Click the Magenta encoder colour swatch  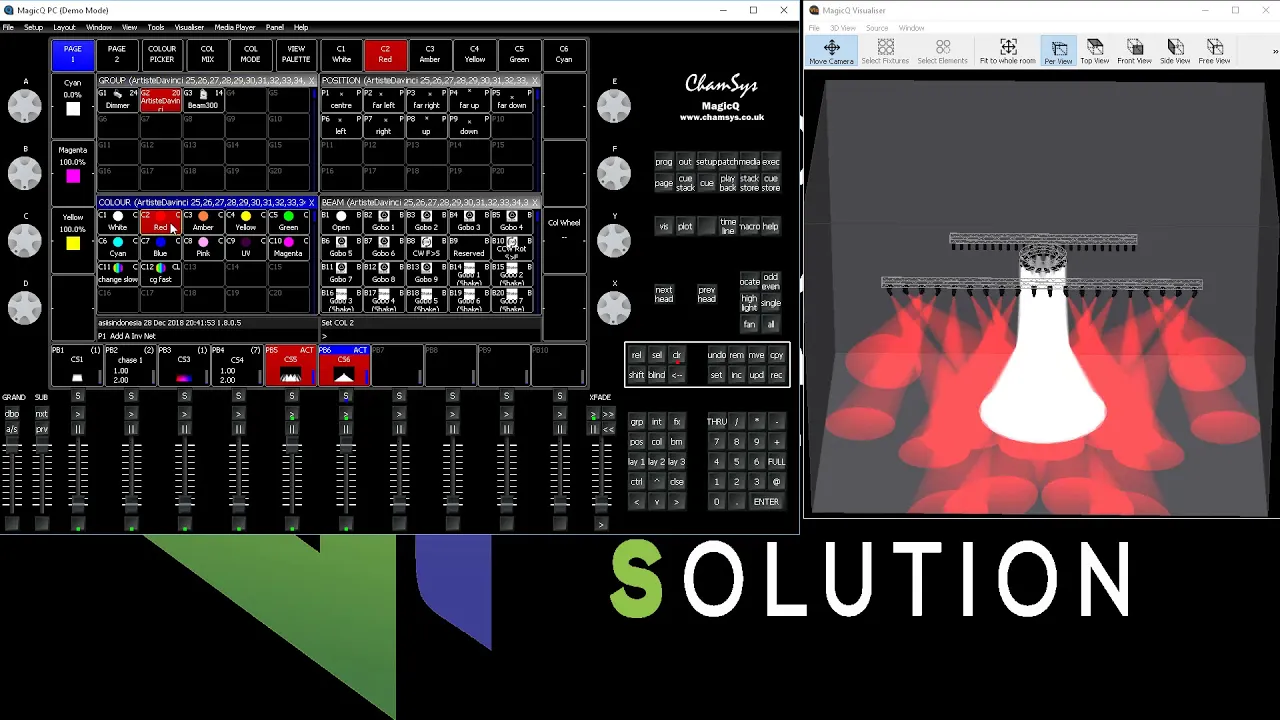click(73, 177)
